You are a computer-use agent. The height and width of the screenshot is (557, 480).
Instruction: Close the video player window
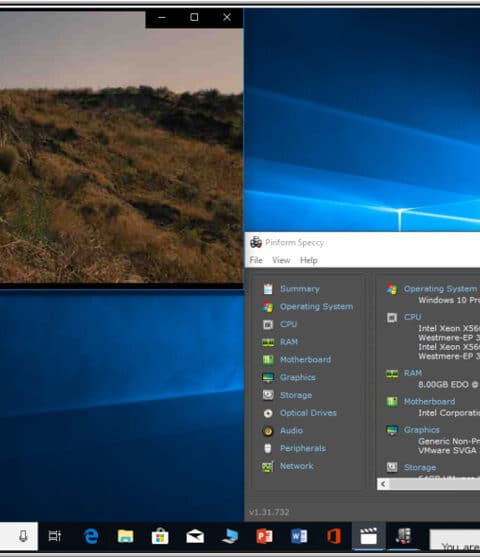pos(227,17)
